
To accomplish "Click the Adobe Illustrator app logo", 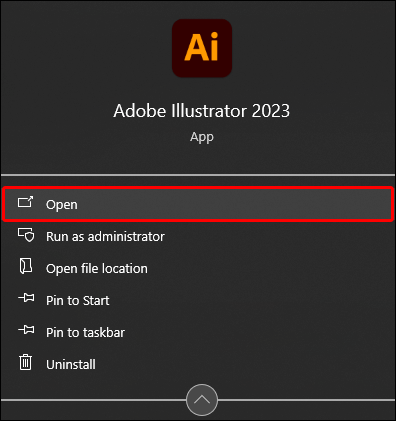I will 202,48.
